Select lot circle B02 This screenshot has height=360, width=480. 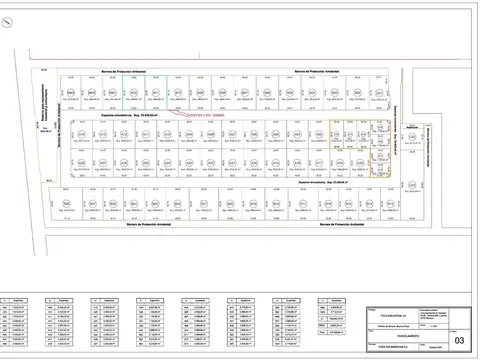[x=357, y=92]
